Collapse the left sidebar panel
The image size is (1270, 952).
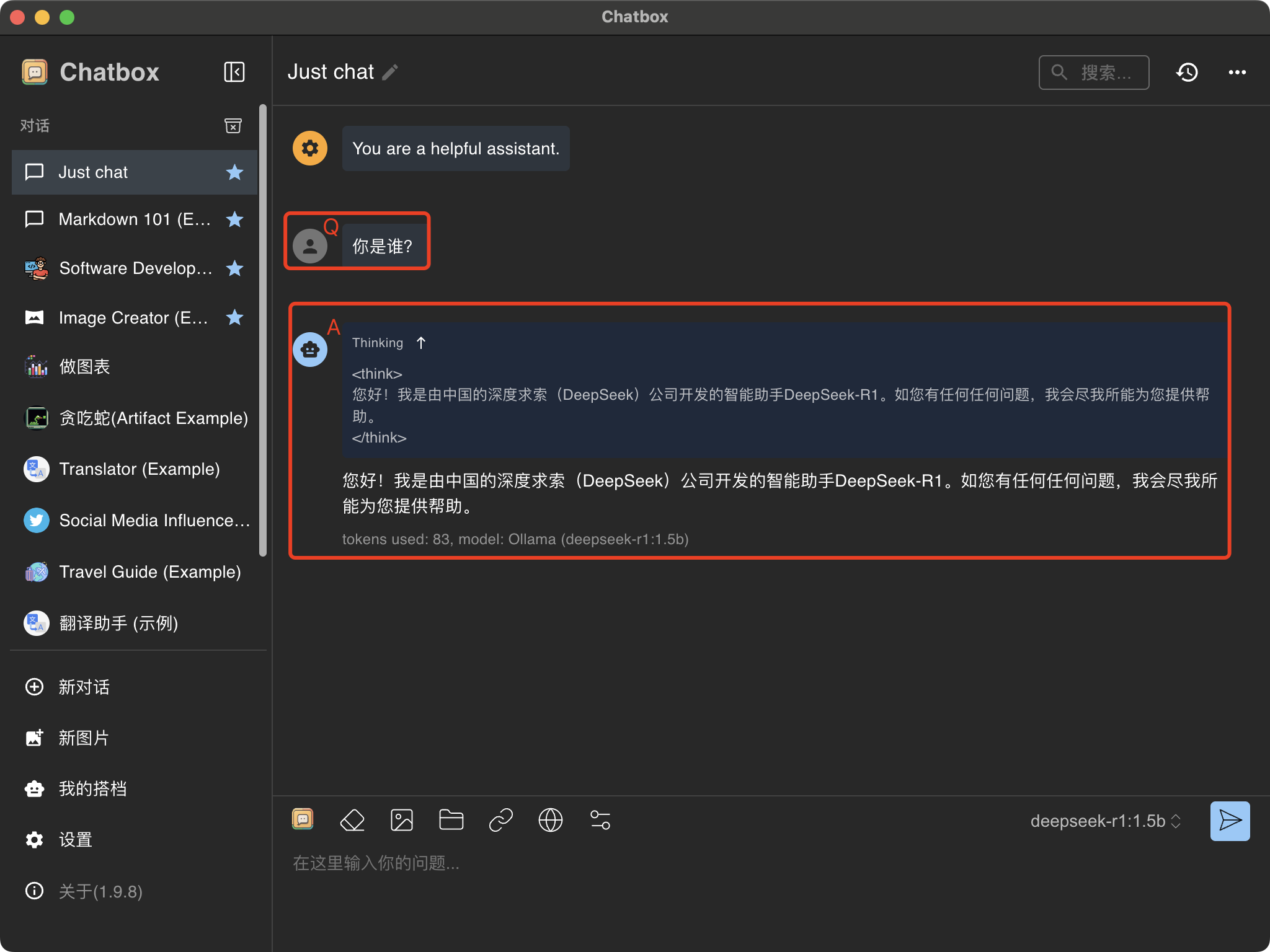(234, 72)
